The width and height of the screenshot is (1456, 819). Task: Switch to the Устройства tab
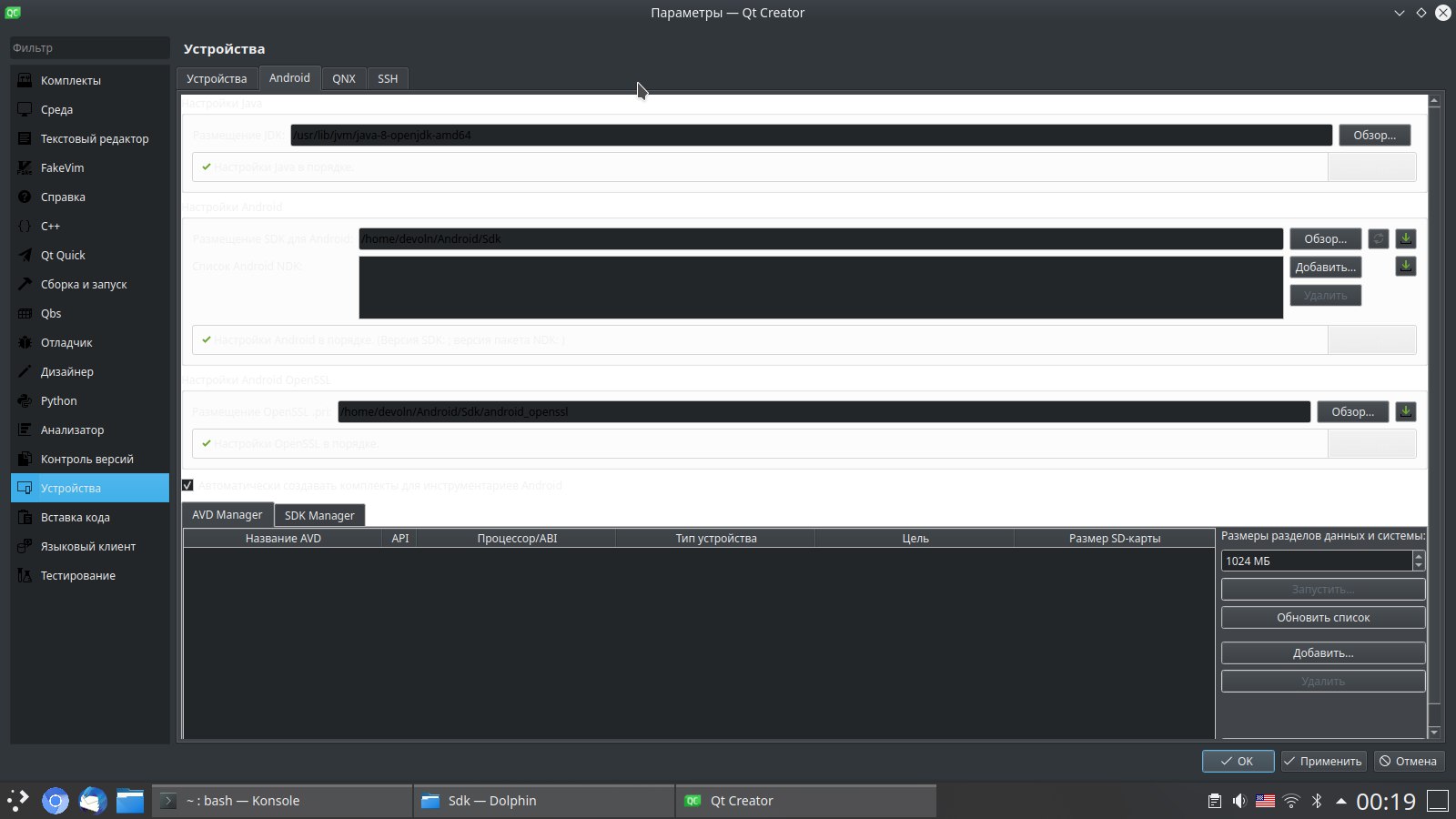coord(217,78)
